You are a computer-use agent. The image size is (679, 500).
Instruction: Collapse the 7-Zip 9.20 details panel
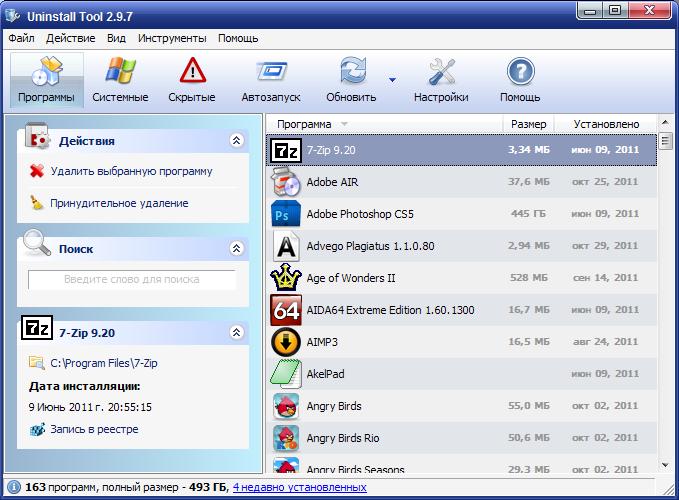point(237,331)
